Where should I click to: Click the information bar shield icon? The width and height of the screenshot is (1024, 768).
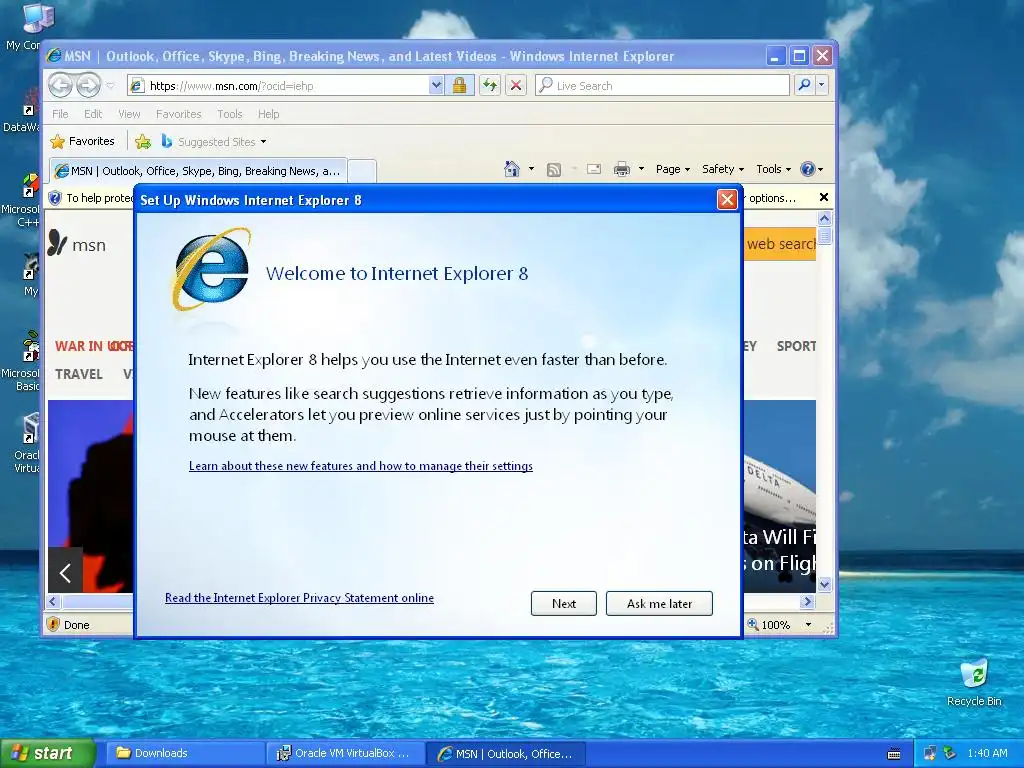(56, 198)
